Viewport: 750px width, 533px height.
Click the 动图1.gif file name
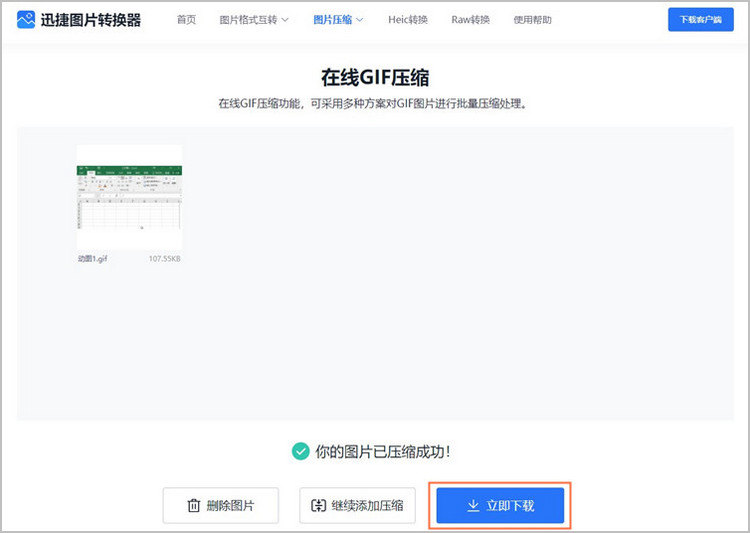(x=93, y=259)
